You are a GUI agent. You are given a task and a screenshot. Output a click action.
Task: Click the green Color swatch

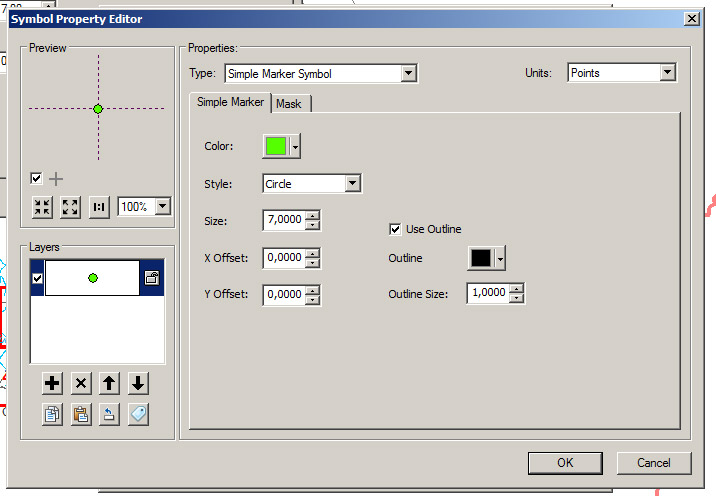276,146
